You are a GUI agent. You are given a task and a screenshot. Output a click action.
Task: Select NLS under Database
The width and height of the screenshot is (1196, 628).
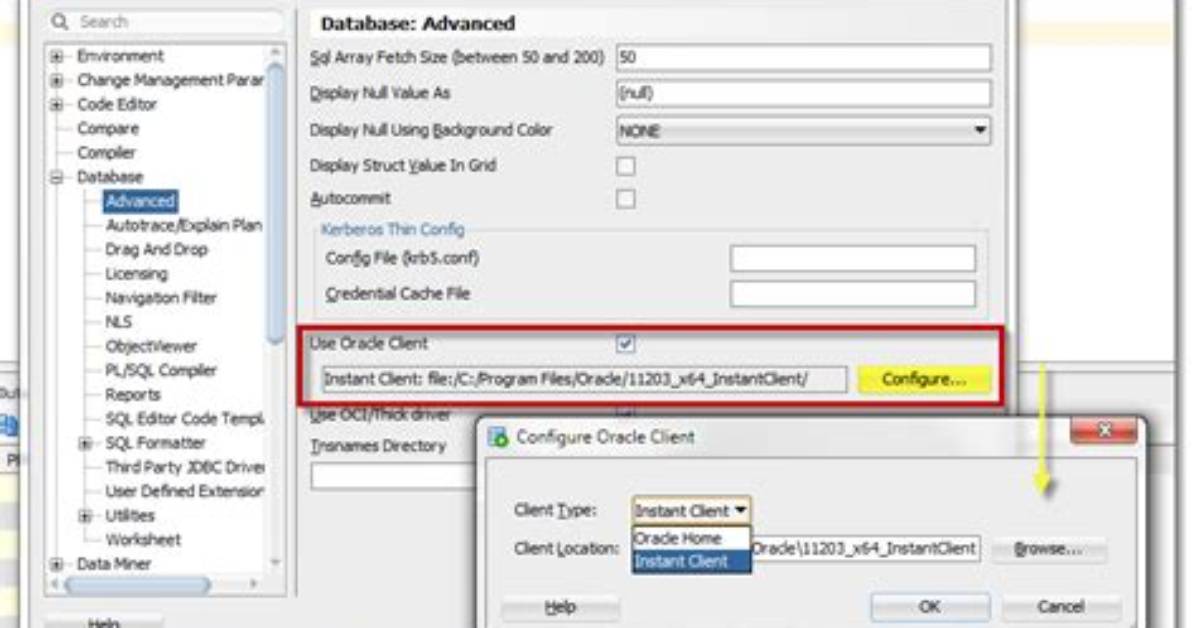click(x=118, y=322)
